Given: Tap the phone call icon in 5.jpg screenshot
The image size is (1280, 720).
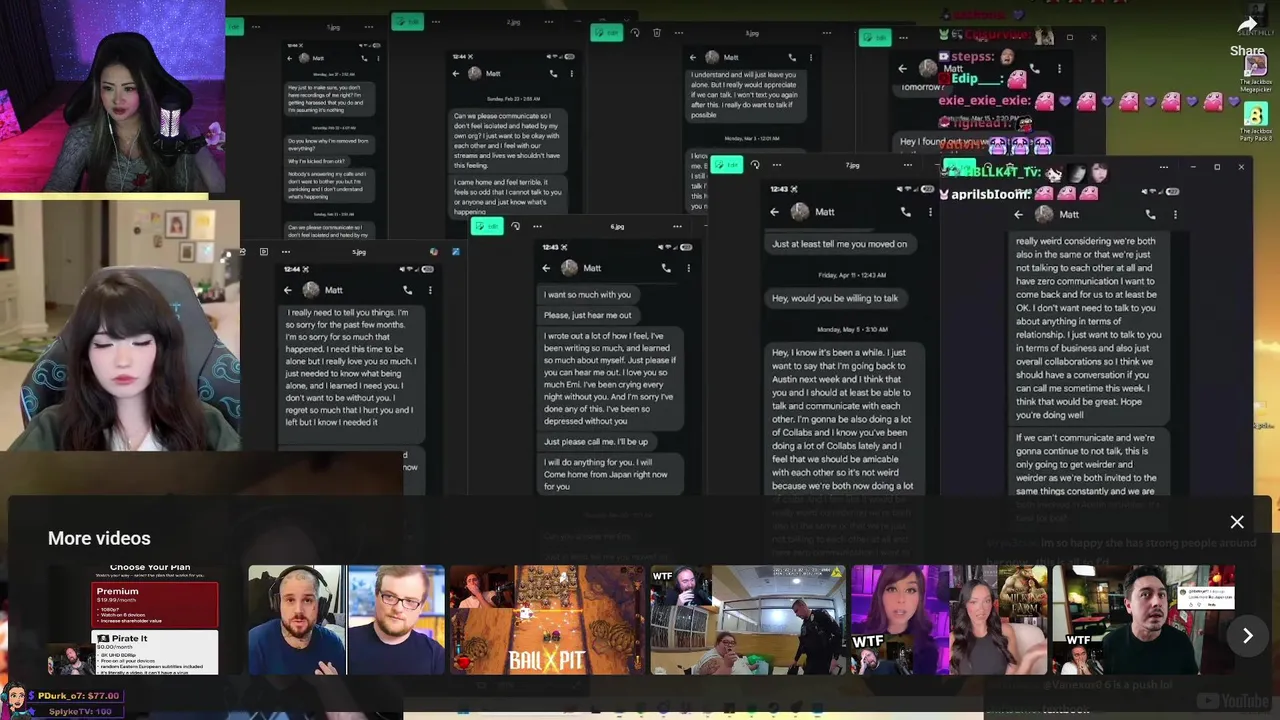Looking at the screenshot, I should 407,290.
